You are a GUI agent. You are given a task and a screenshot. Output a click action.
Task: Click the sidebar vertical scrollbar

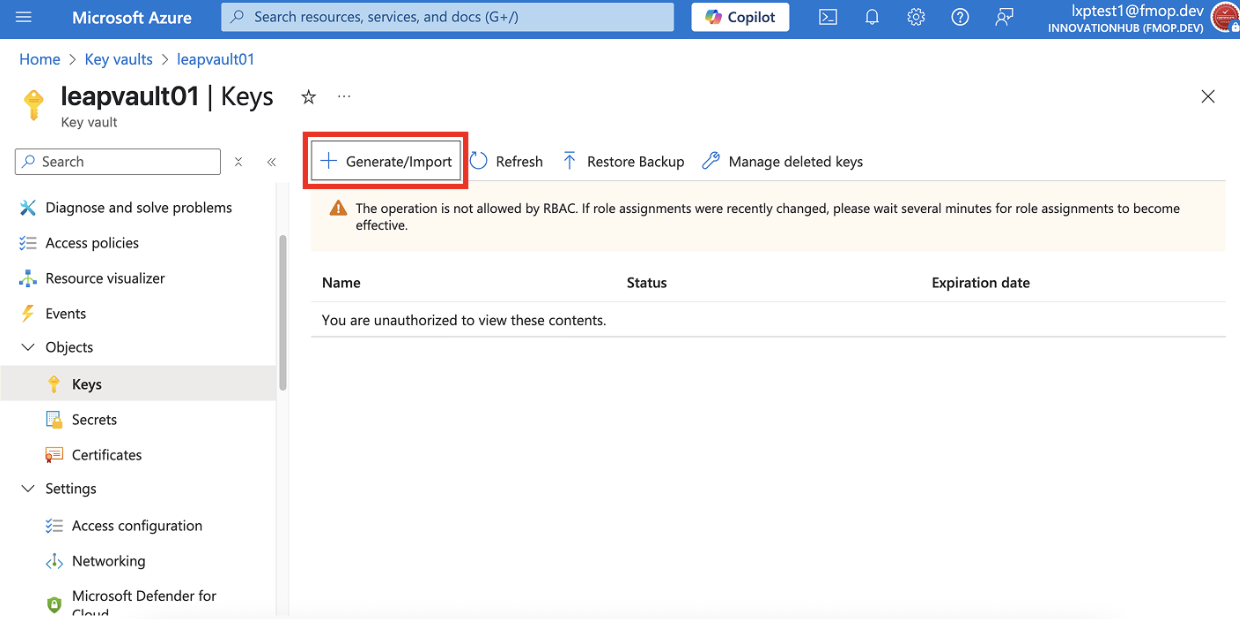click(x=283, y=312)
